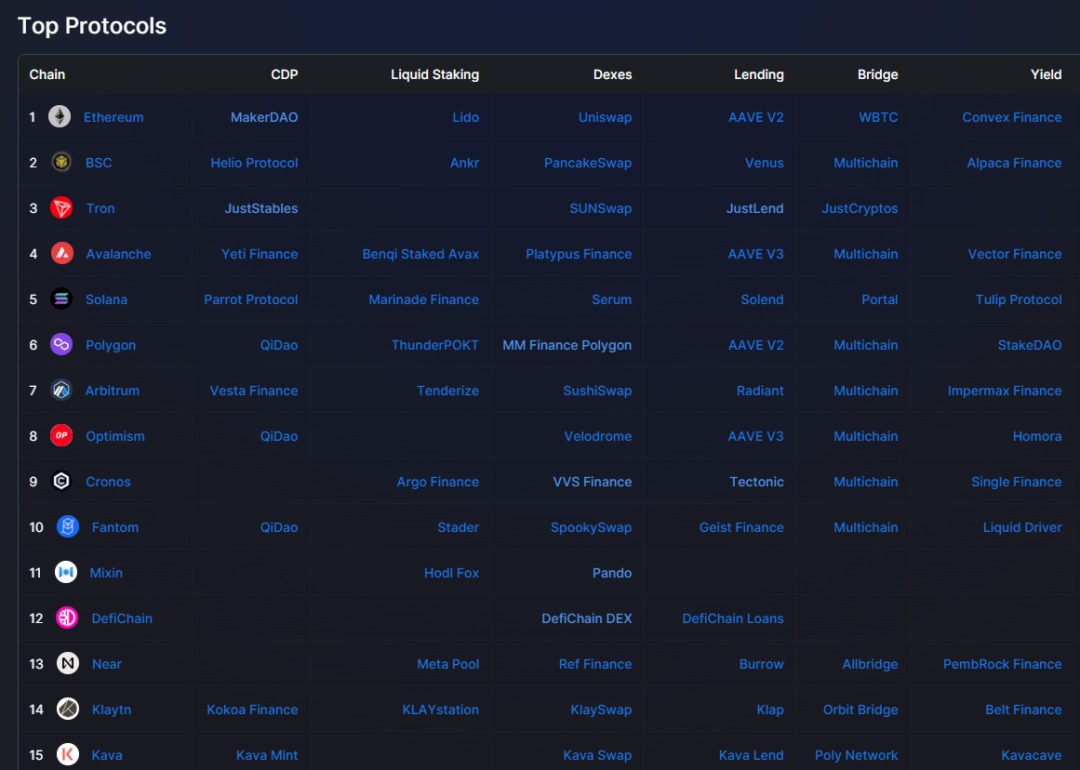Open the Solana chain logo icon

(x=62, y=299)
